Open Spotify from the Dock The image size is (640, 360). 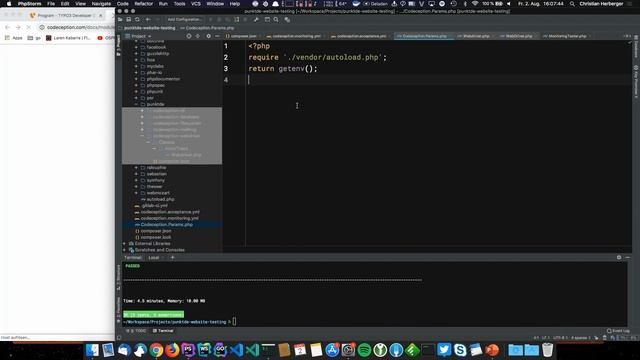coord(364,350)
